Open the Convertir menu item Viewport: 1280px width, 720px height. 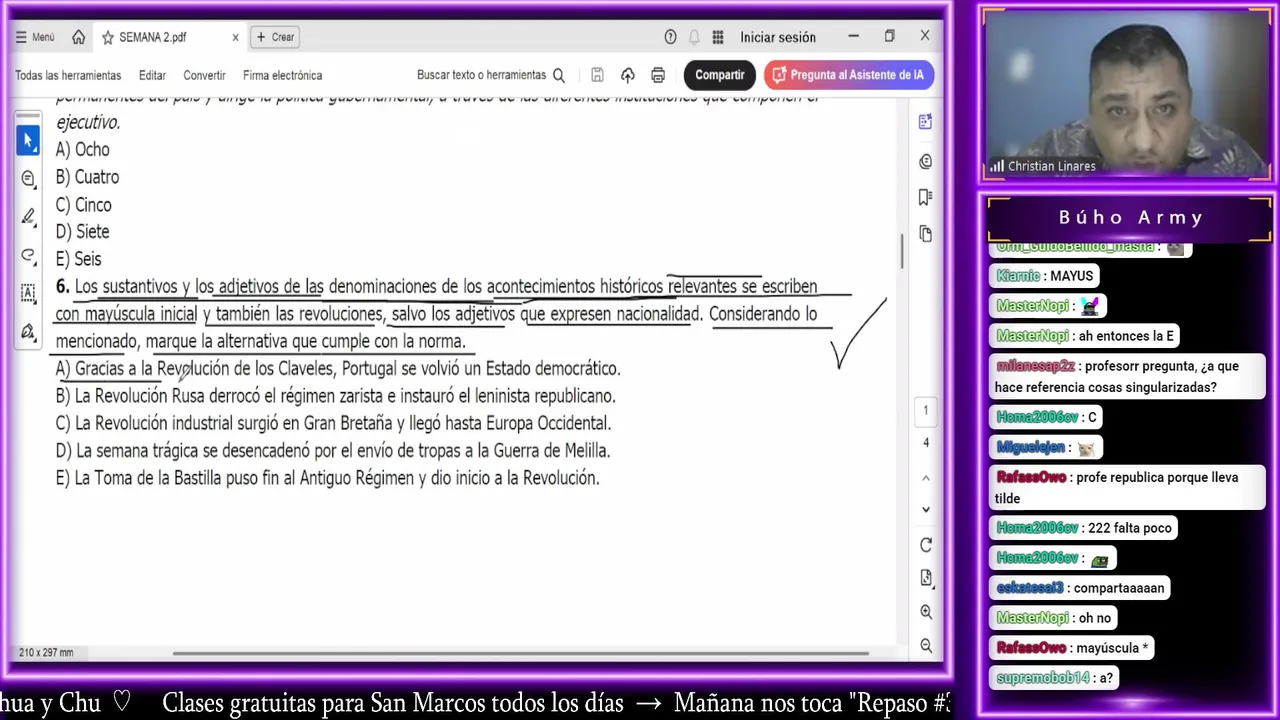[204, 75]
